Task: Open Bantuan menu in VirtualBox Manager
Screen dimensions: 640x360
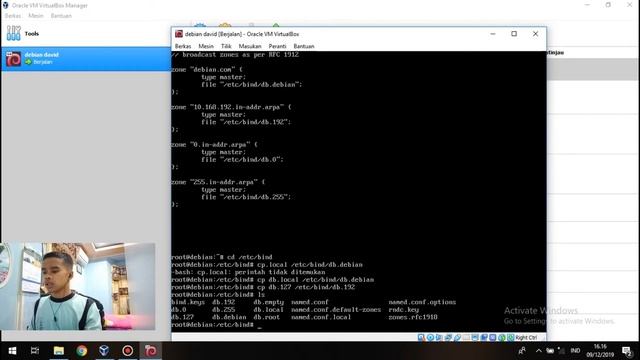Action: tap(61, 16)
